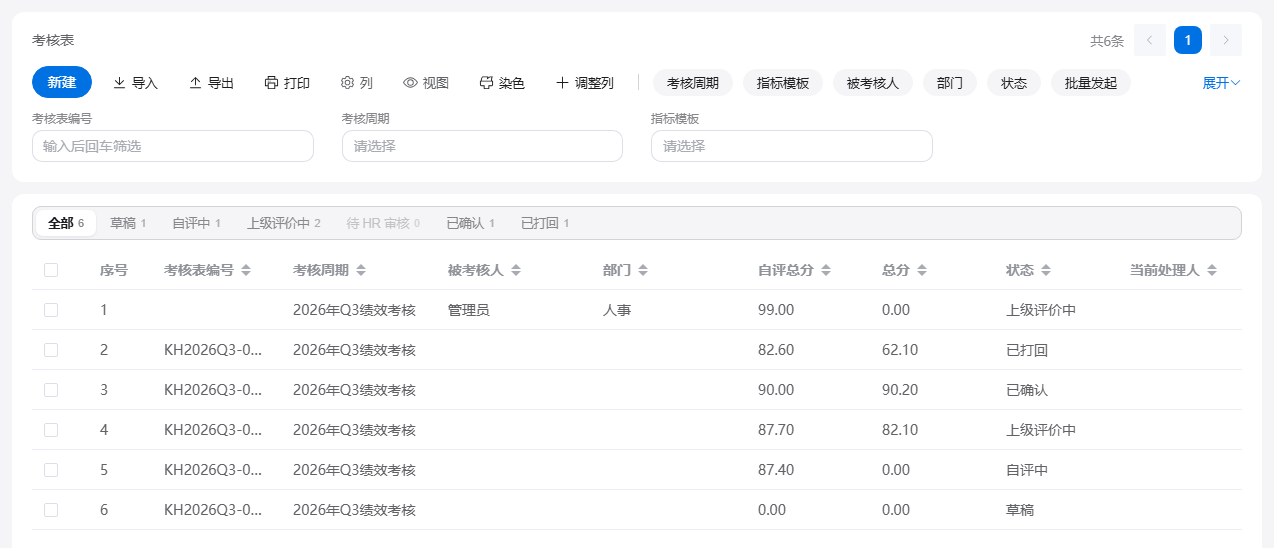The height and width of the screenshot is (548, 1274).
Task: Click 人事 department cell
Action: point(617,310)
